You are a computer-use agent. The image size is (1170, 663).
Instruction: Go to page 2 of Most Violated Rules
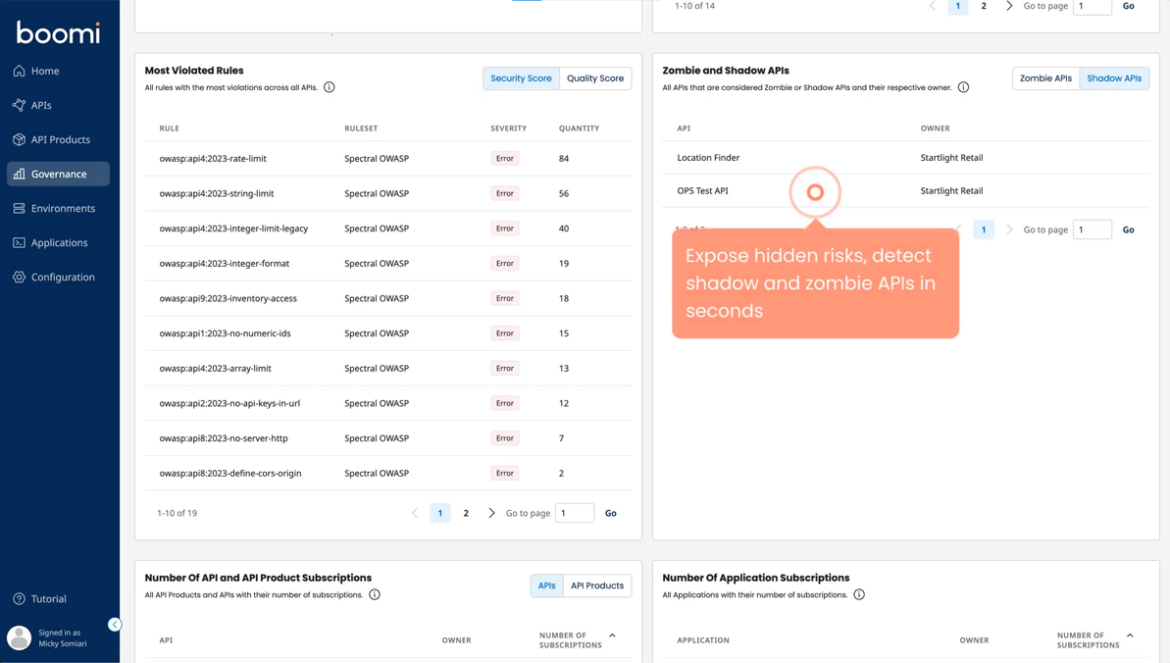(x=466, y=513)
